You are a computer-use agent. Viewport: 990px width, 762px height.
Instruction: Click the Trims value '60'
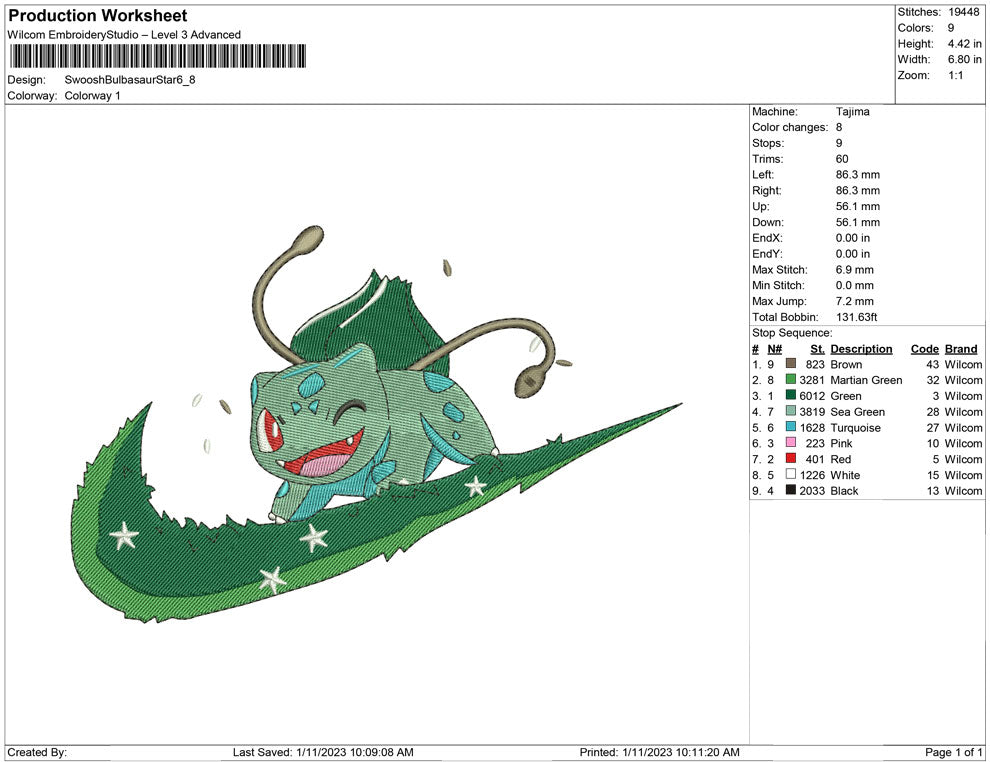point(842,158)
